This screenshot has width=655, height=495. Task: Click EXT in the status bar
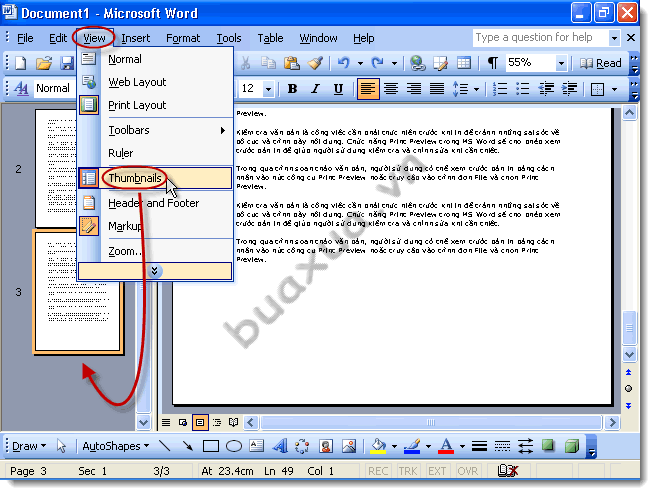coord(437,471)
